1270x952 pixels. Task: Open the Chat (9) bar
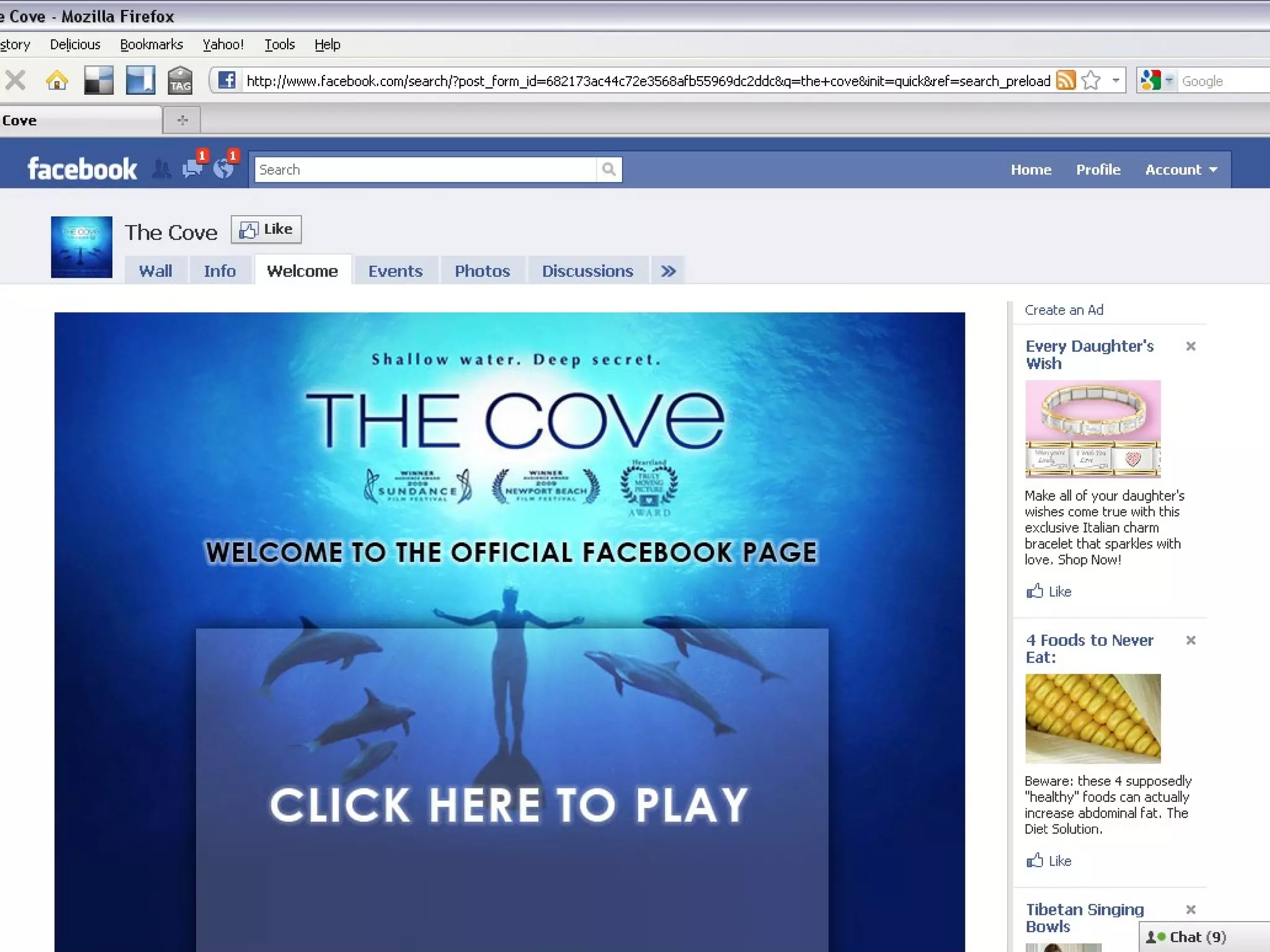pos(1197,937)
